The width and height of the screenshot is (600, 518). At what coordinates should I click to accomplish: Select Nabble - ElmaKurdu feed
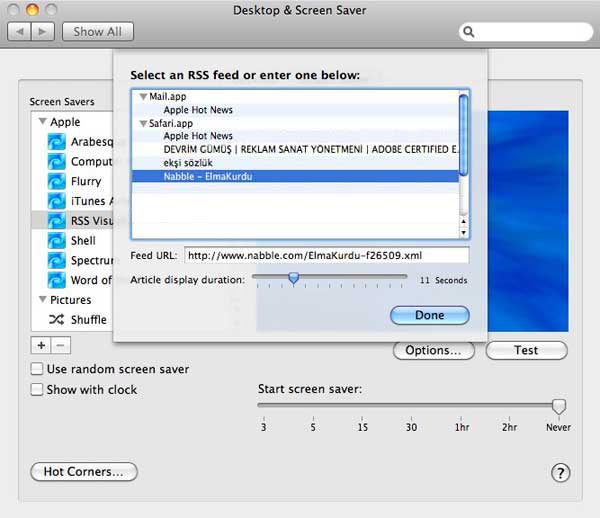click(x=295, y=176)
